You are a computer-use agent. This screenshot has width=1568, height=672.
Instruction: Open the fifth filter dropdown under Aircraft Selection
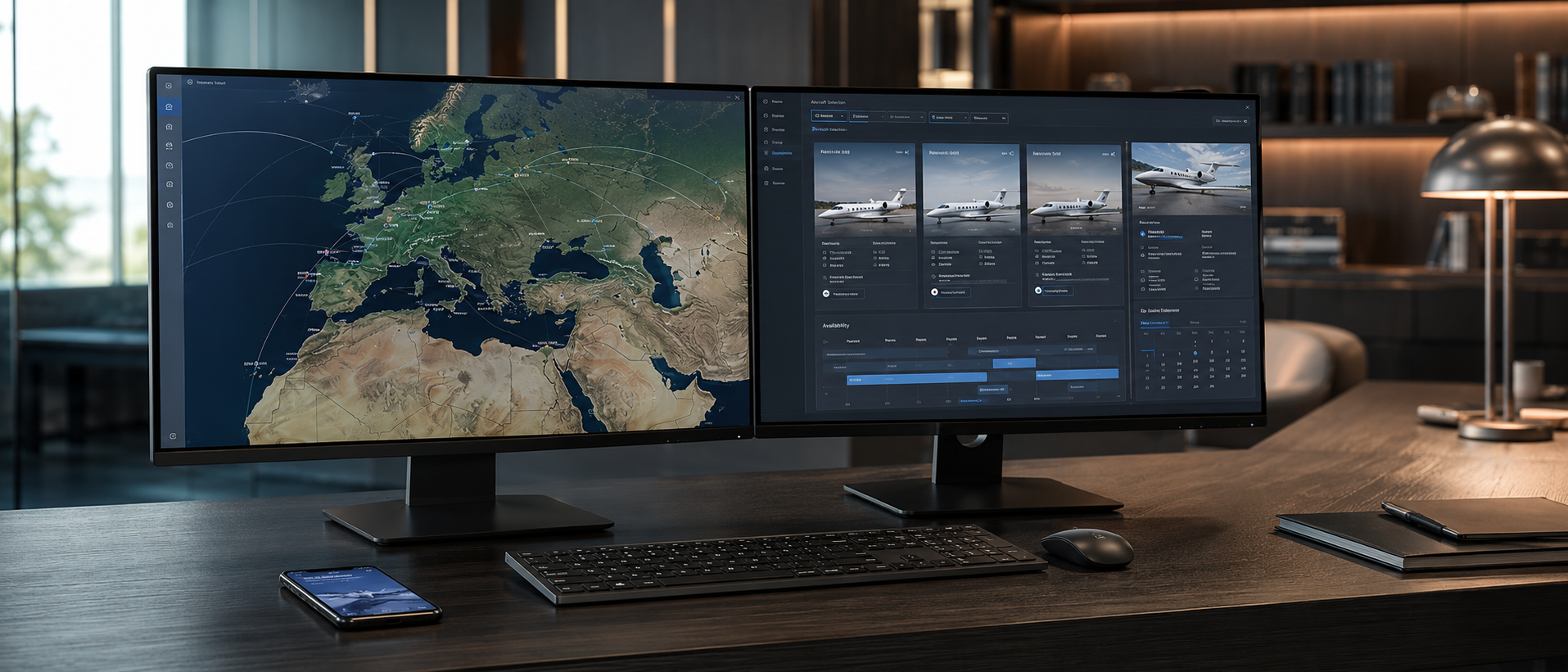tap(990, 118)
